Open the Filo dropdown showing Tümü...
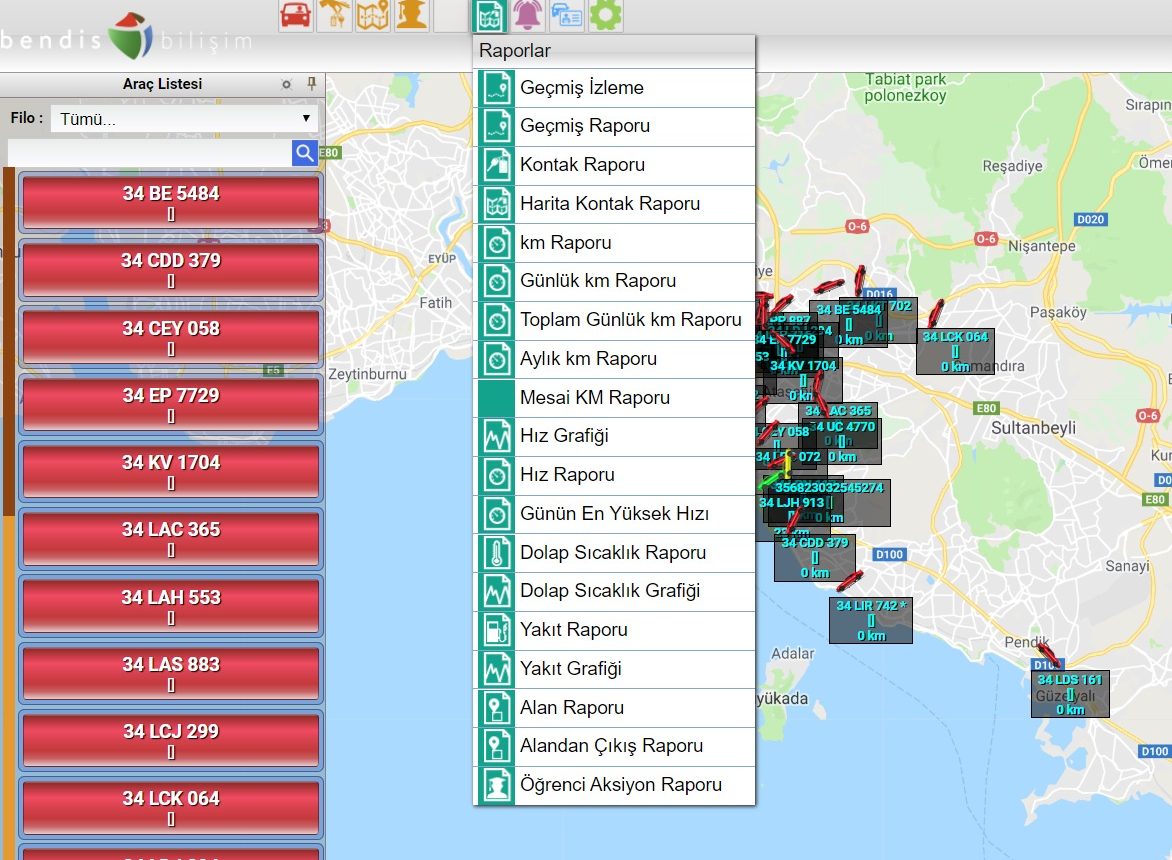1172x860 pixels. tap(184, 118)
